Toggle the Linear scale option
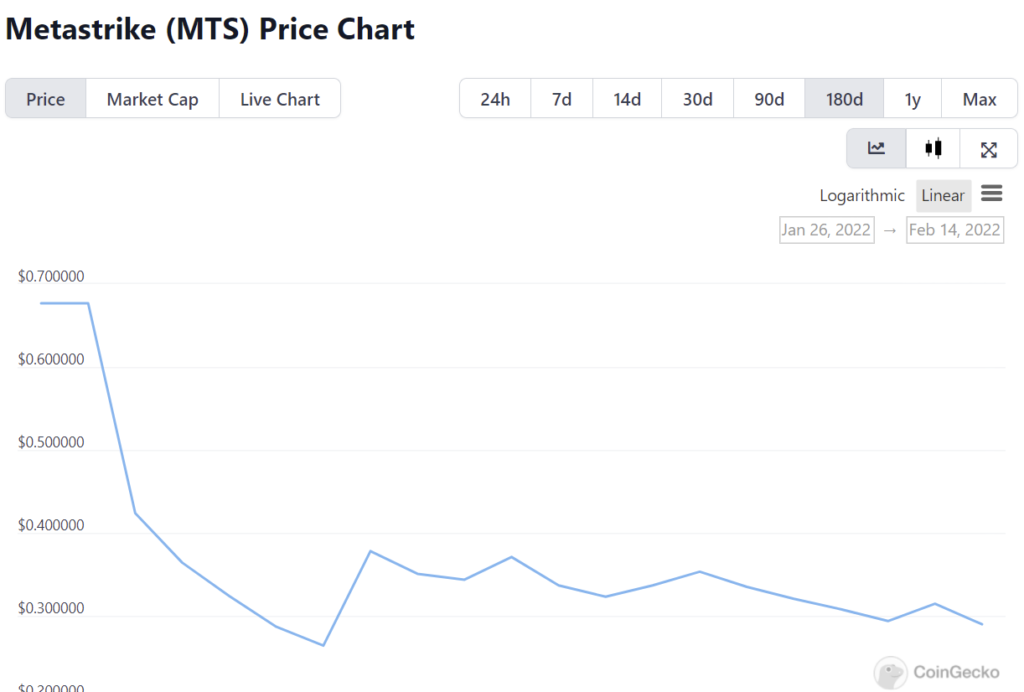 [943, 196]
